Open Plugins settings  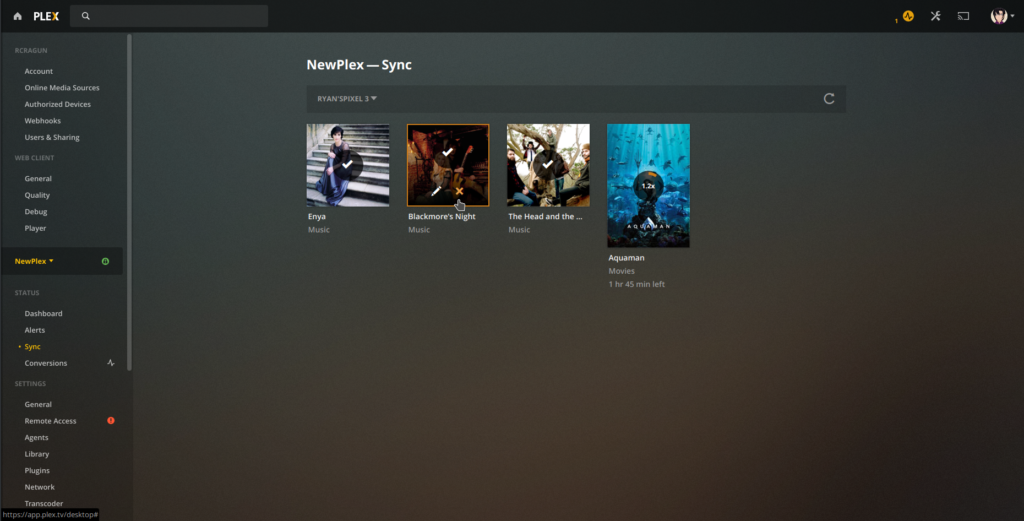click(37, 470)
